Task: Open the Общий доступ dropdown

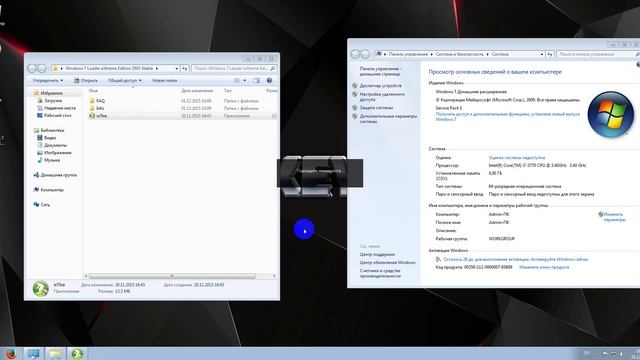Action: click(x=124, y=80)
